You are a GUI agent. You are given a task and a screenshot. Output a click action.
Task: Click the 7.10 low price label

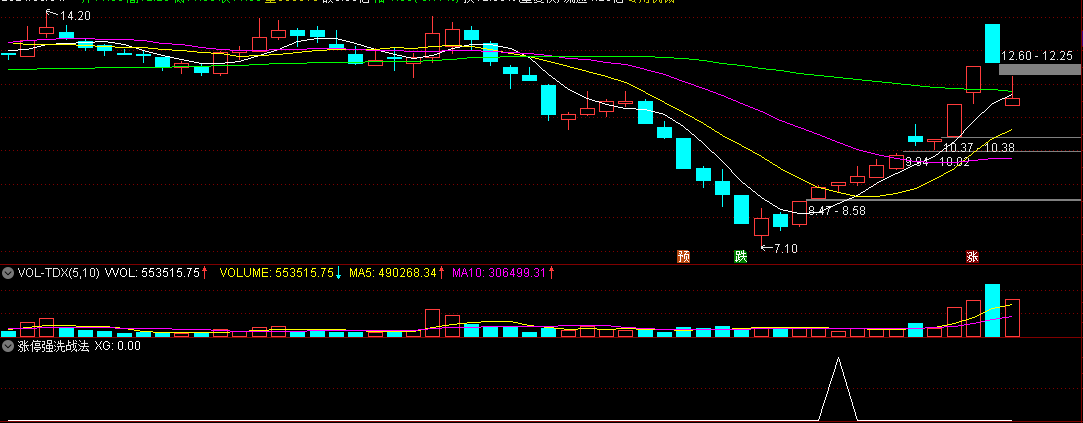coord(786,249)
